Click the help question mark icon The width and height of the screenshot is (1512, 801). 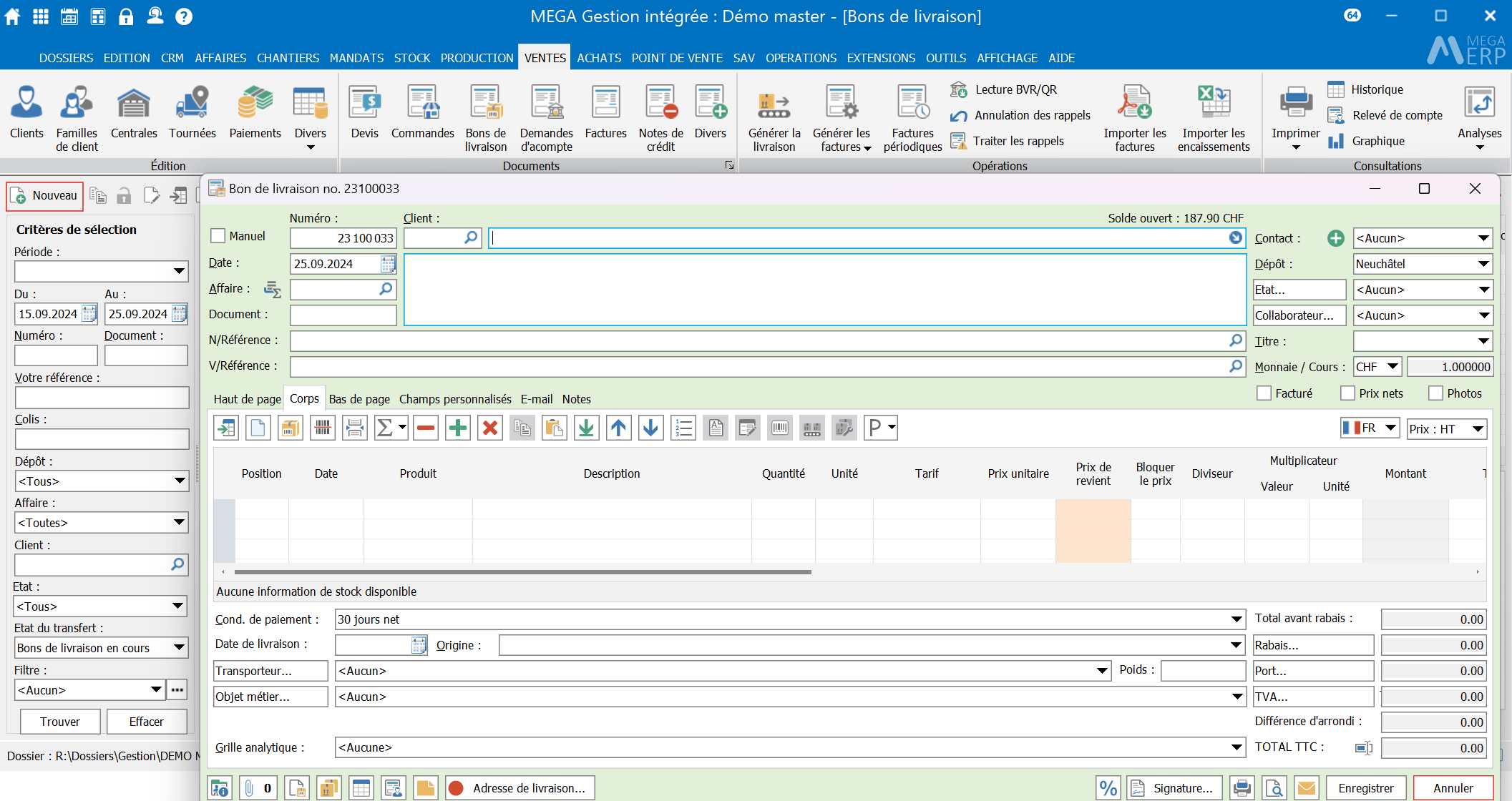click(x=184, y=16)
